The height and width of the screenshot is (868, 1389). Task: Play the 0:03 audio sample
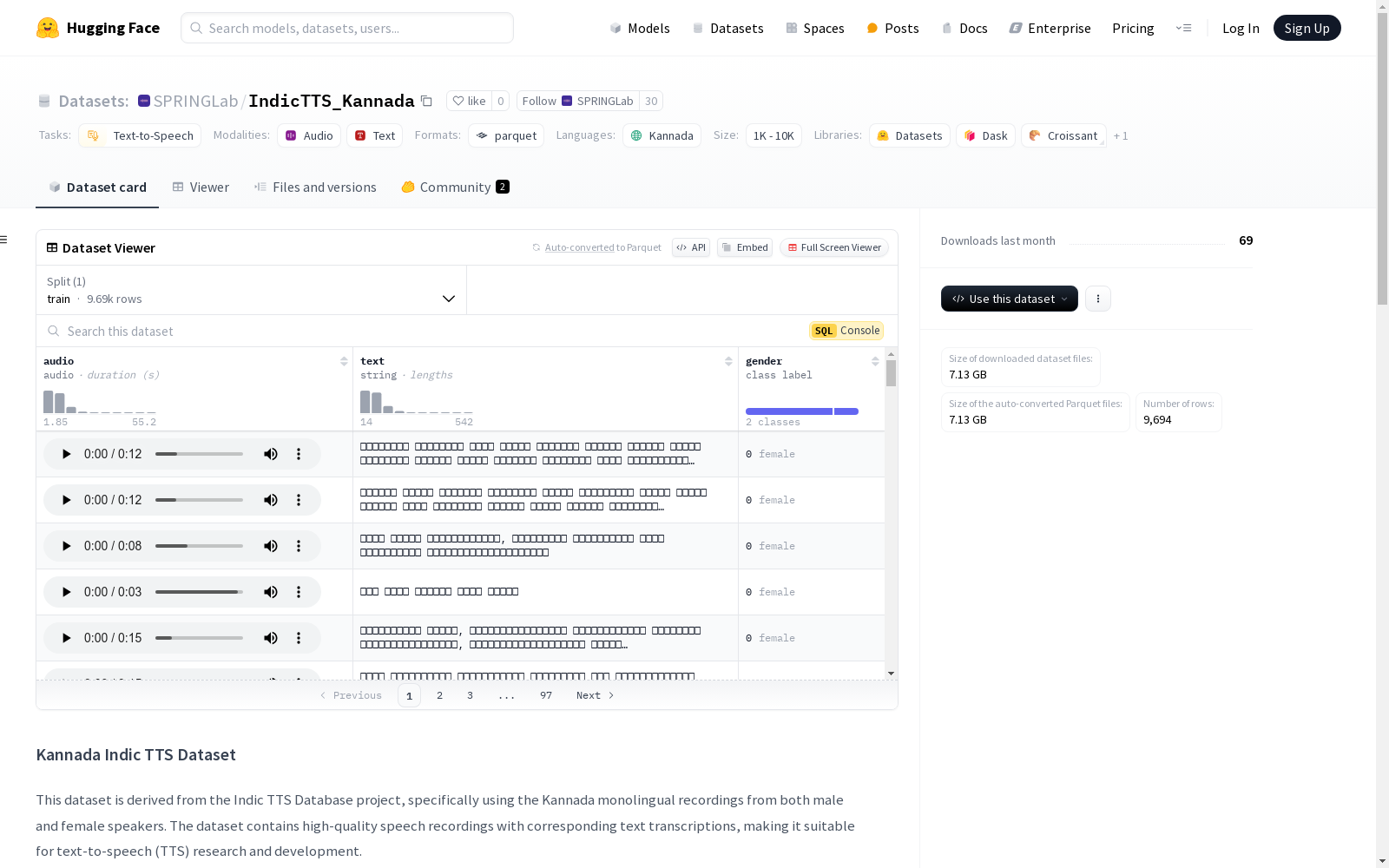(x=66, y=592)
